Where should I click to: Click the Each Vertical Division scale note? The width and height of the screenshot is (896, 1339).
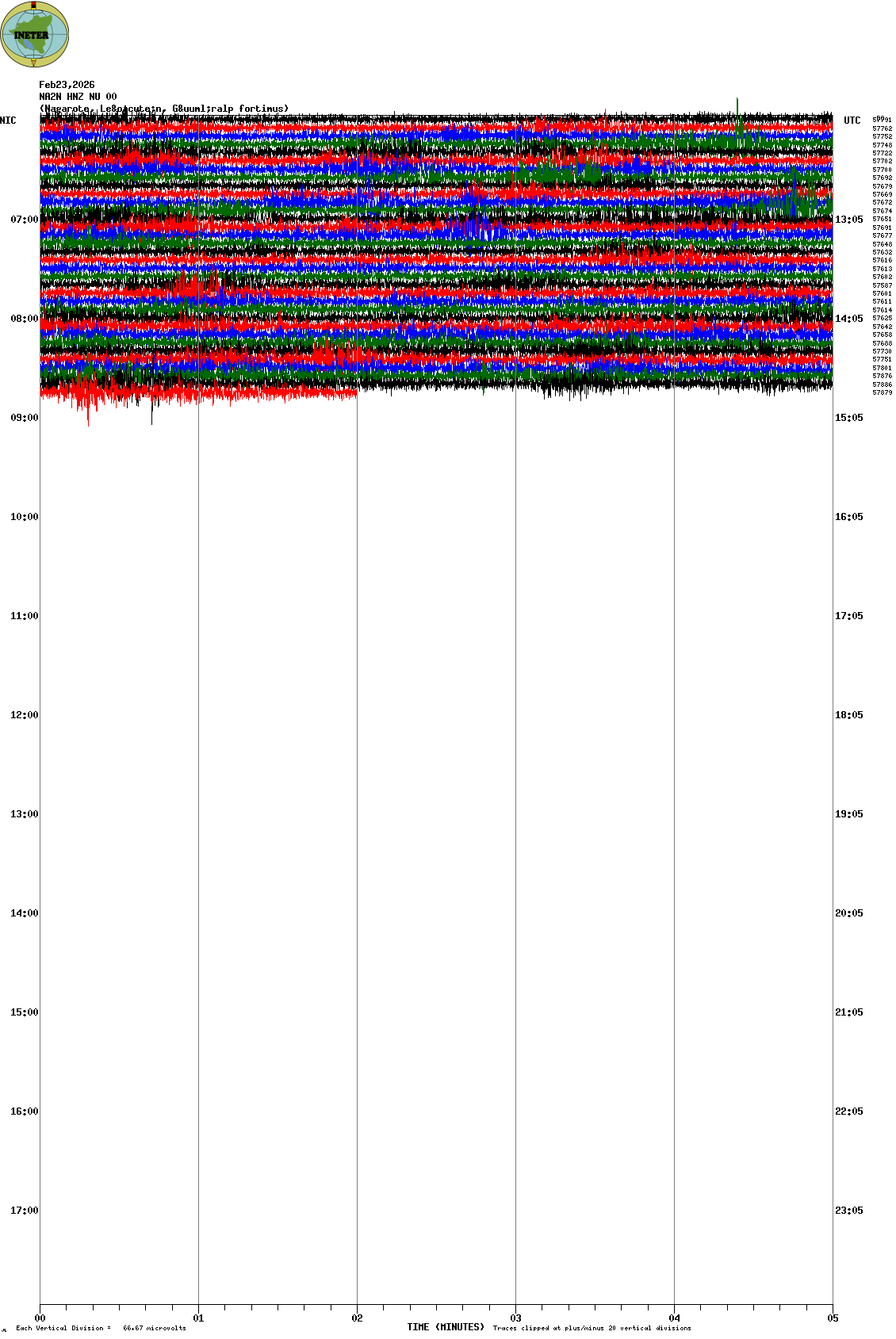coord(101,1328)
